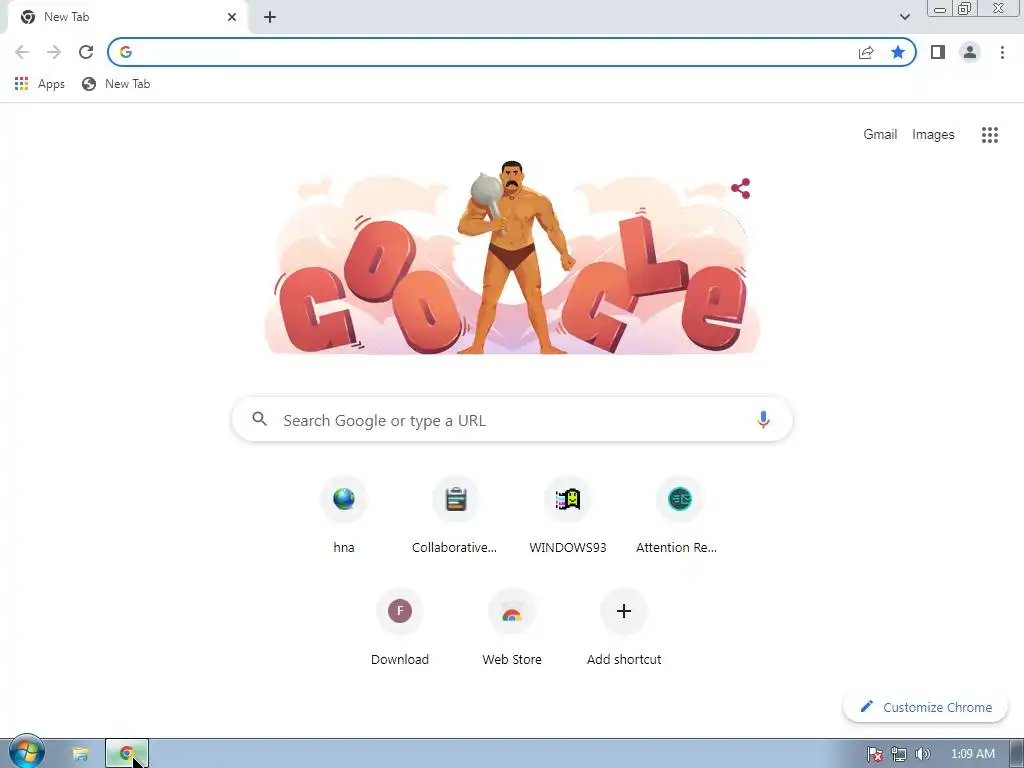Open the Collaborative shortcut
This screenshot has height=768, width=1024.
point(455,516)
